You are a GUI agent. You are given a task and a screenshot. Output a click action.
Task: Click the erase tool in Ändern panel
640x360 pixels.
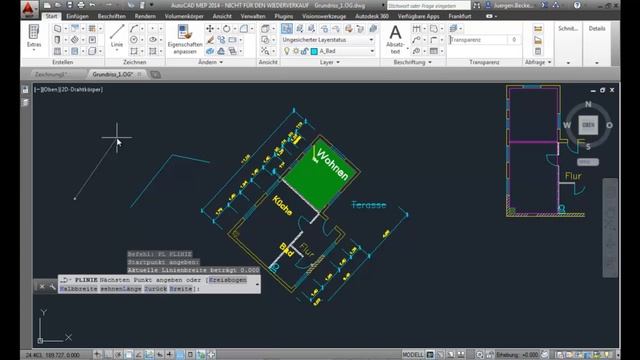coord(210,40)
